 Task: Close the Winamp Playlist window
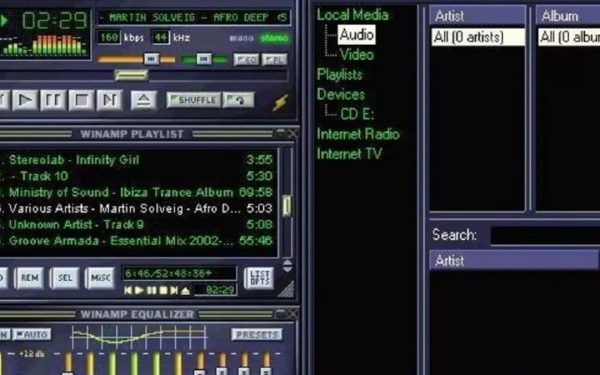(293, 134)
